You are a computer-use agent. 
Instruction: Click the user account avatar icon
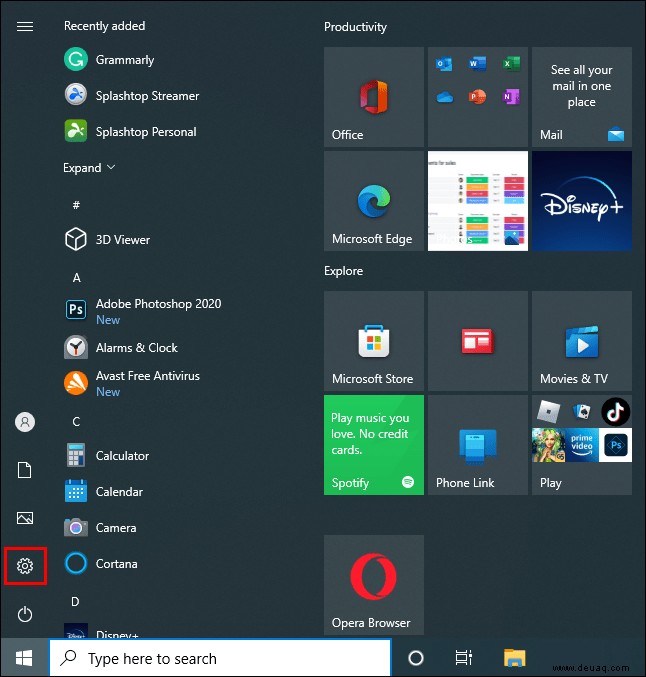click(25, 421)
